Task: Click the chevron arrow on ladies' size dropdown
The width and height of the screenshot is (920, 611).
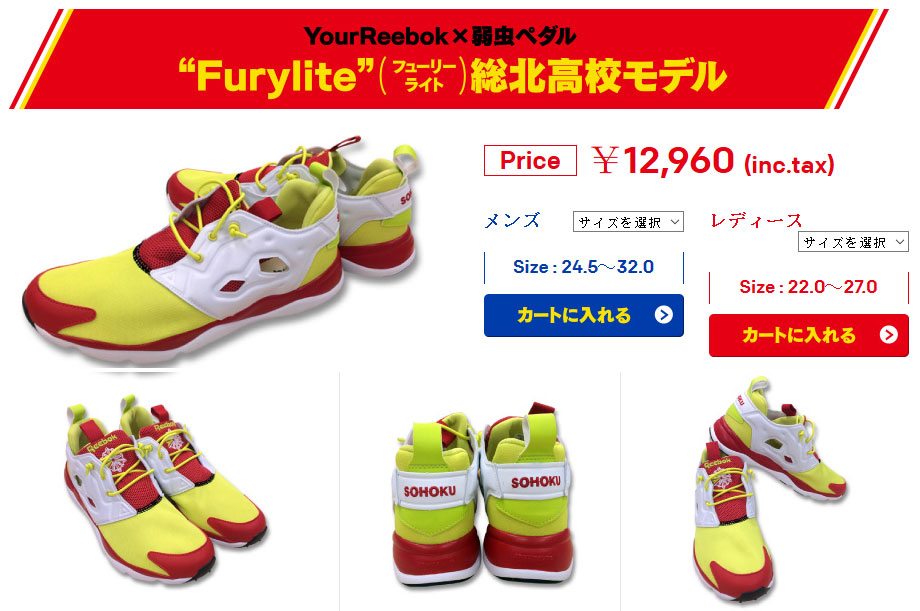Action: pyautogui.click(x=899, y=241)
